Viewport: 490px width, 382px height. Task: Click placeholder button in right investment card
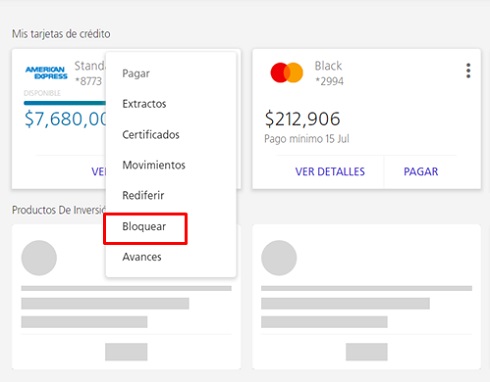coord(367,352)
